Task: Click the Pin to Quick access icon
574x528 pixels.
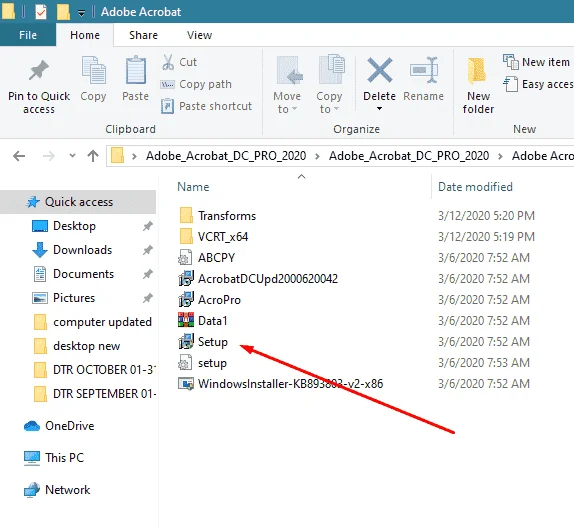Action: [x=38, y=71]
